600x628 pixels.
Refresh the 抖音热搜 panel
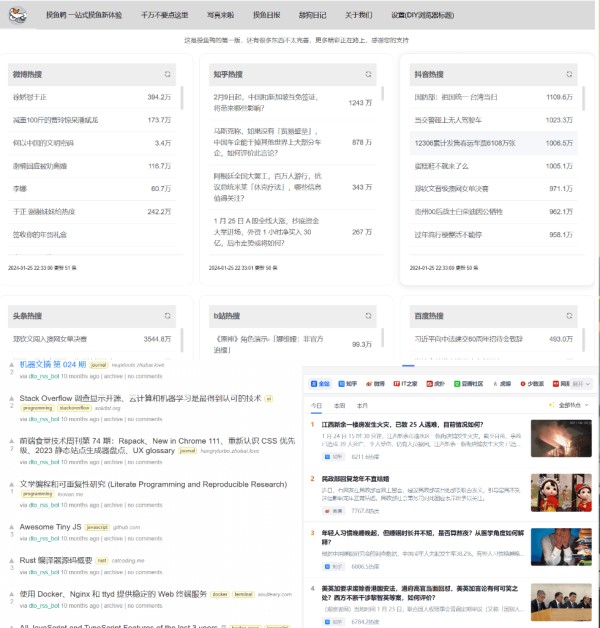569,74
